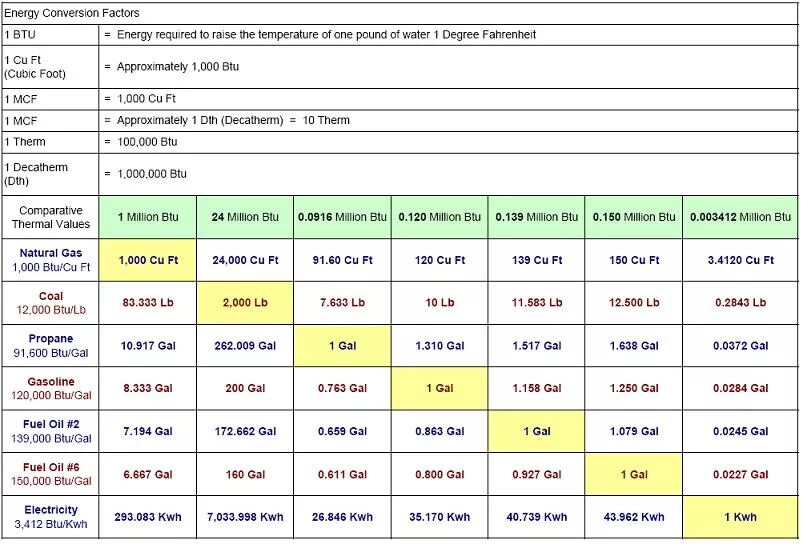Screen dimensions: 803x544
Task: Click 'Comparative Thermal Values' header cell
Action: (x=50, y=217)
